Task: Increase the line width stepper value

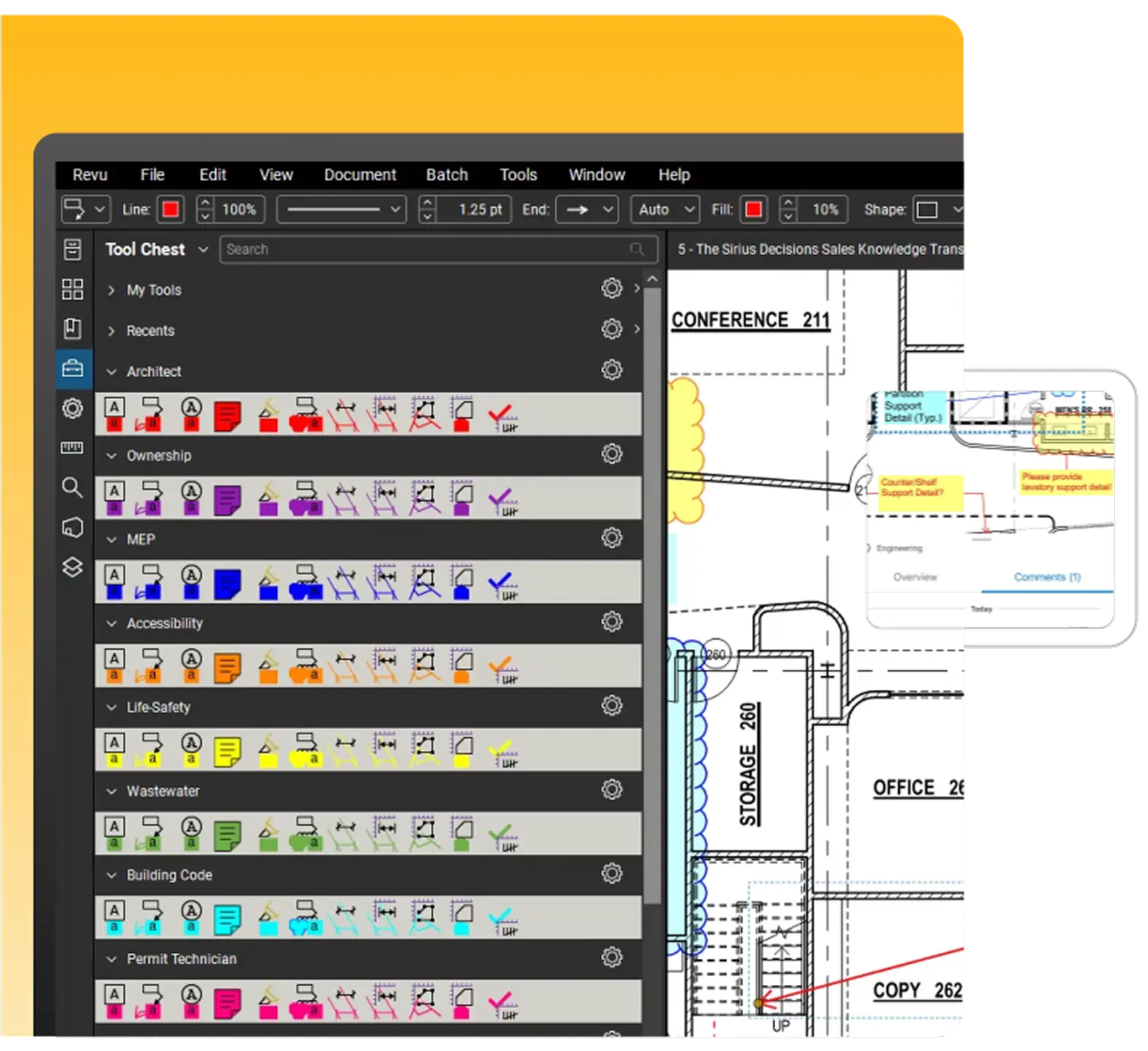Action: pyautogui.click(x=428, y=204)
